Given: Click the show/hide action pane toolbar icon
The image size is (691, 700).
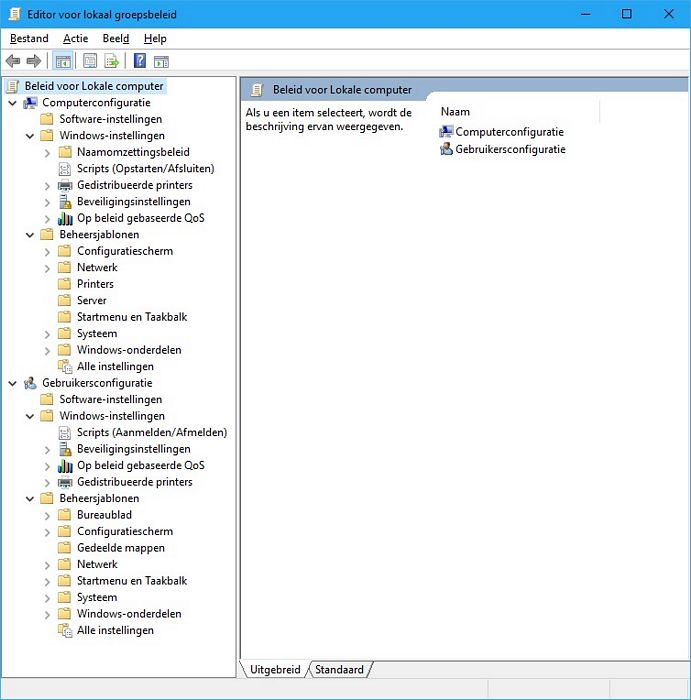Looking at the screenshot, I should point(161,61).
